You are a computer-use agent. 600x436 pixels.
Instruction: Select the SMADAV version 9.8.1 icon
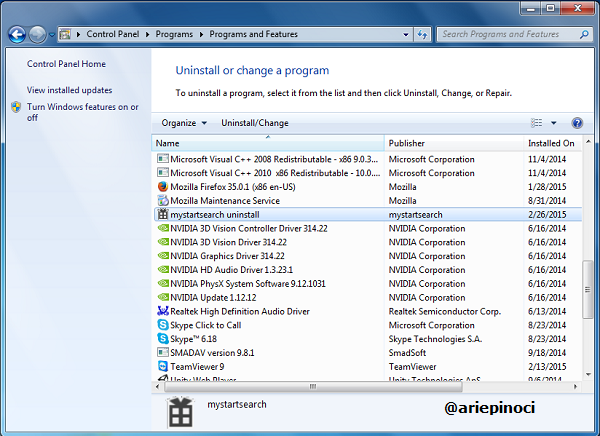pos(163,352)
